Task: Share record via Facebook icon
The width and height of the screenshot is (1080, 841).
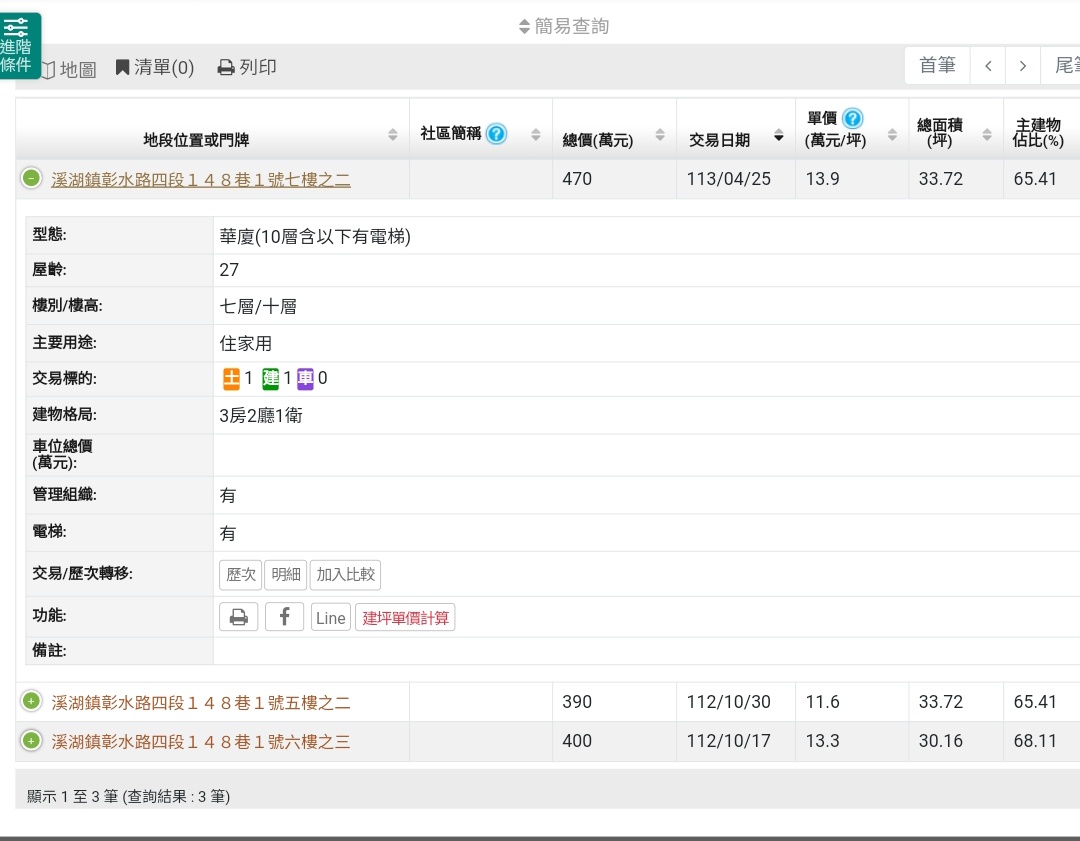Action: (284, 617)
